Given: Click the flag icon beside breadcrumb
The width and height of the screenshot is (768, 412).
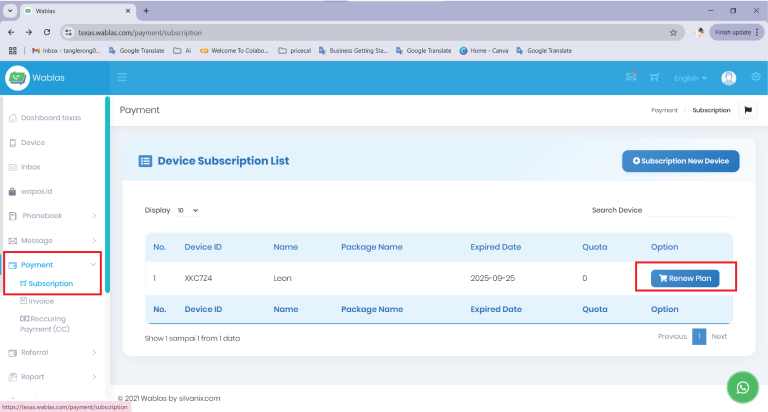Looking at the screenshot, I should (748, 110).
